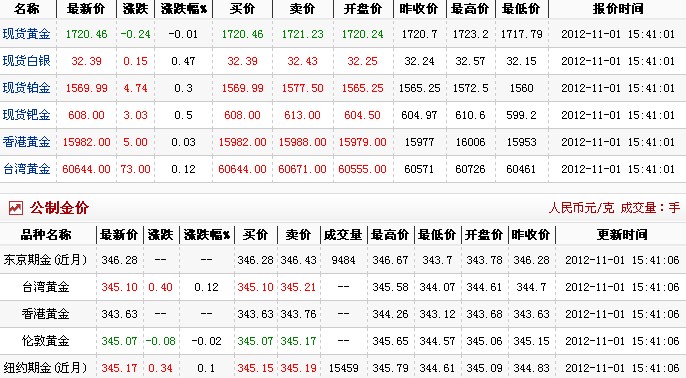Click the 纽约期金 latest price 345.17
This screenshot has height=378, width=686.
click(119, 368)
